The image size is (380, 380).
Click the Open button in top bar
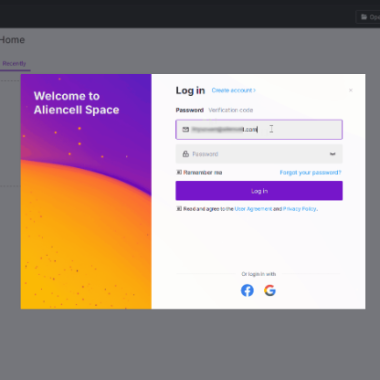368,17
